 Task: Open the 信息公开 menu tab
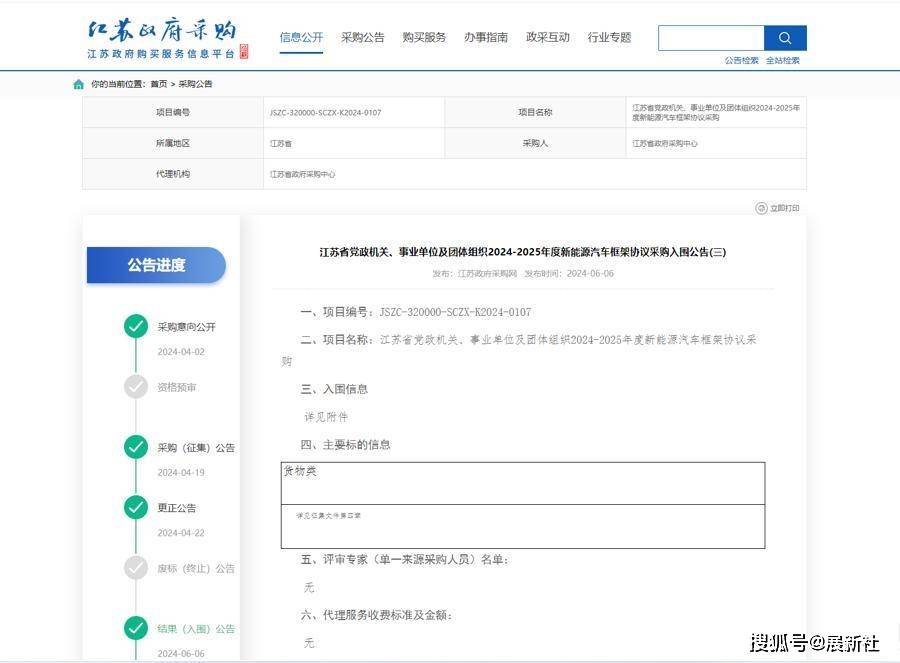301,37
